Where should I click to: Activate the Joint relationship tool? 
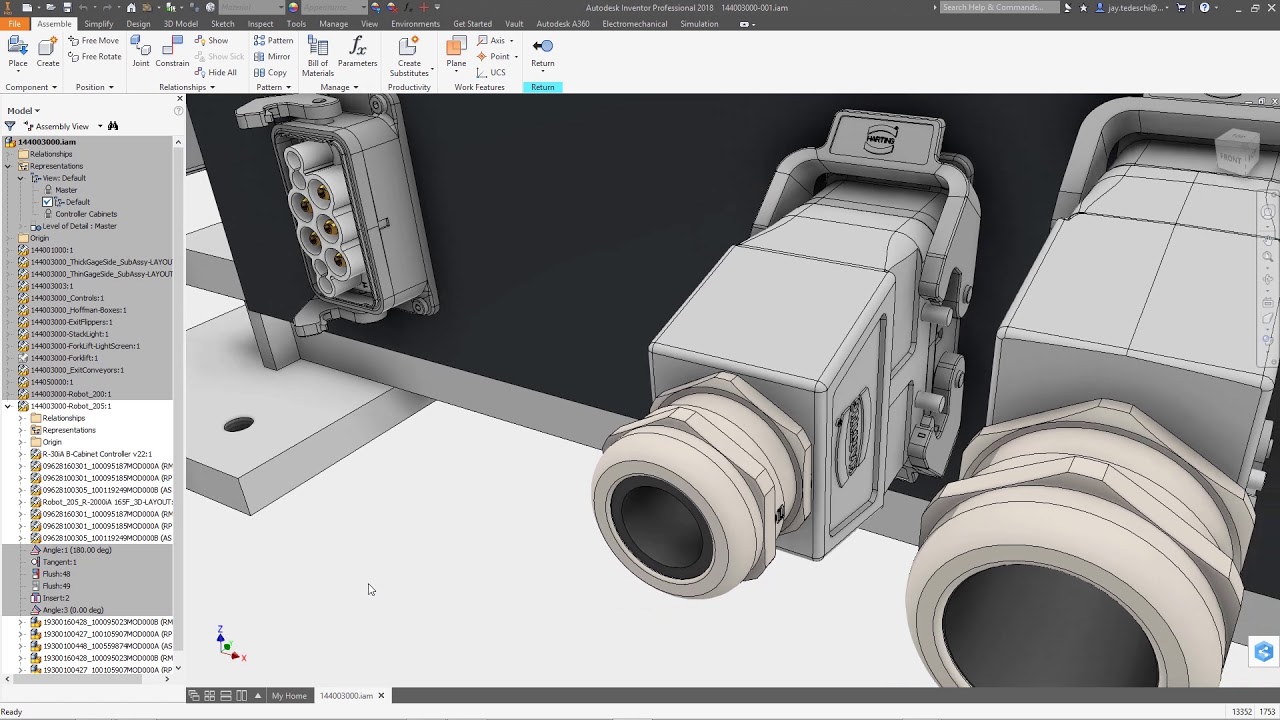(141, 52)
